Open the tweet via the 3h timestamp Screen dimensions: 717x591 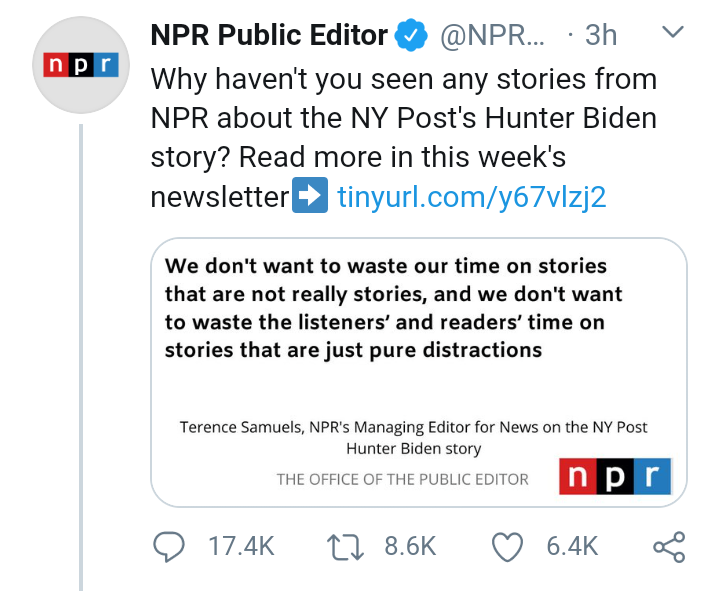[600, 36]
